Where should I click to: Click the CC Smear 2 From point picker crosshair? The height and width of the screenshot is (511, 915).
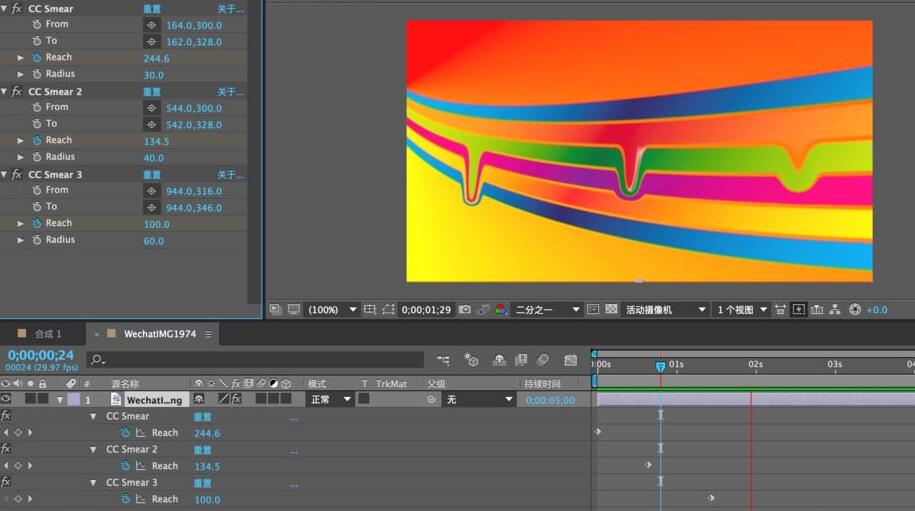pos(151,108)
